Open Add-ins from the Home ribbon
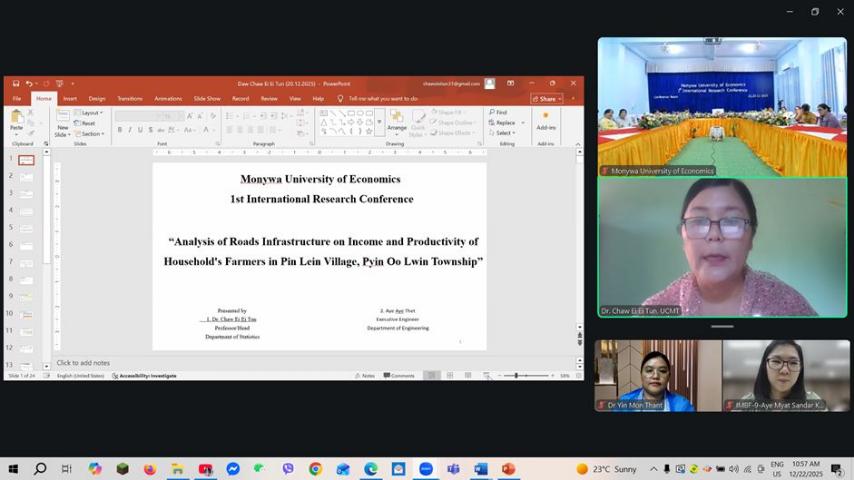Viewport: 854px width, 480px height. 546,120
